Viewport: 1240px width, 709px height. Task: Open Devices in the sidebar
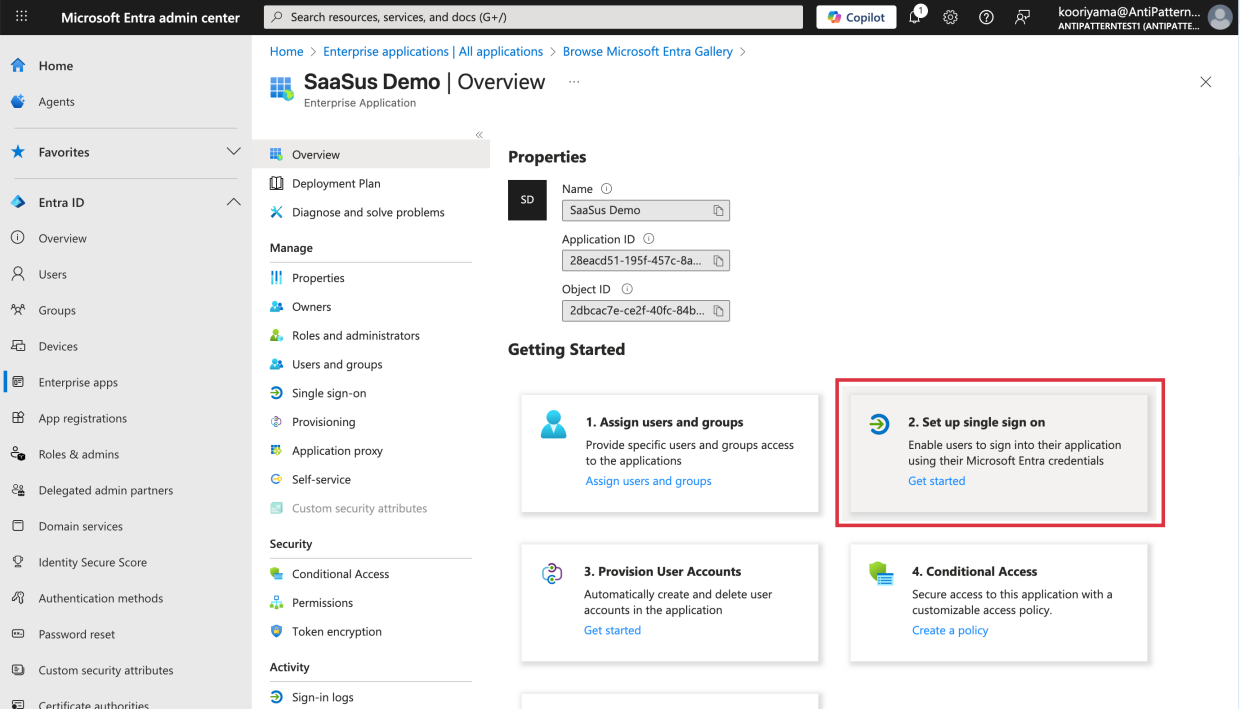point(58,346)
